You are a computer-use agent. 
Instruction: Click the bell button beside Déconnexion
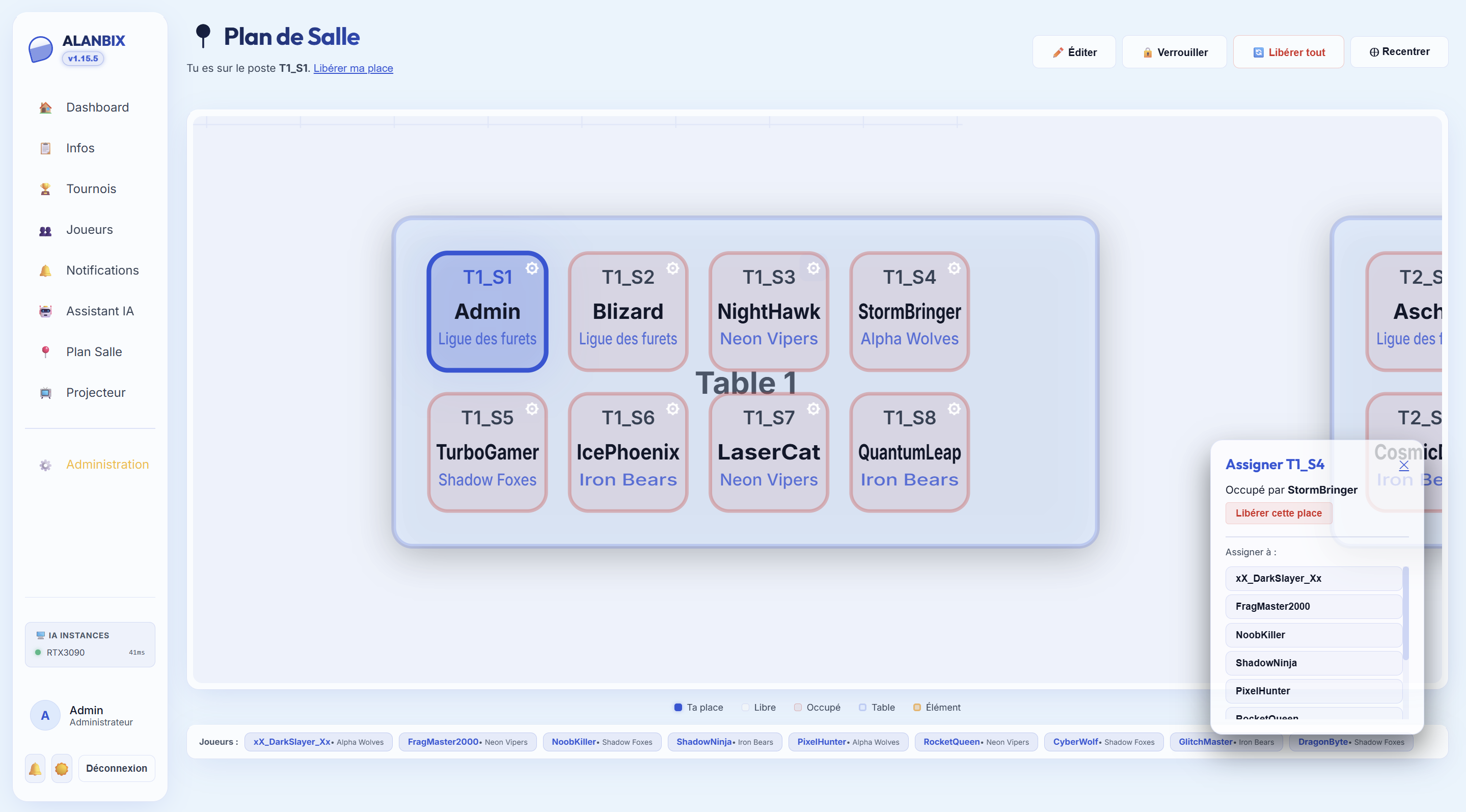point(35,768)
